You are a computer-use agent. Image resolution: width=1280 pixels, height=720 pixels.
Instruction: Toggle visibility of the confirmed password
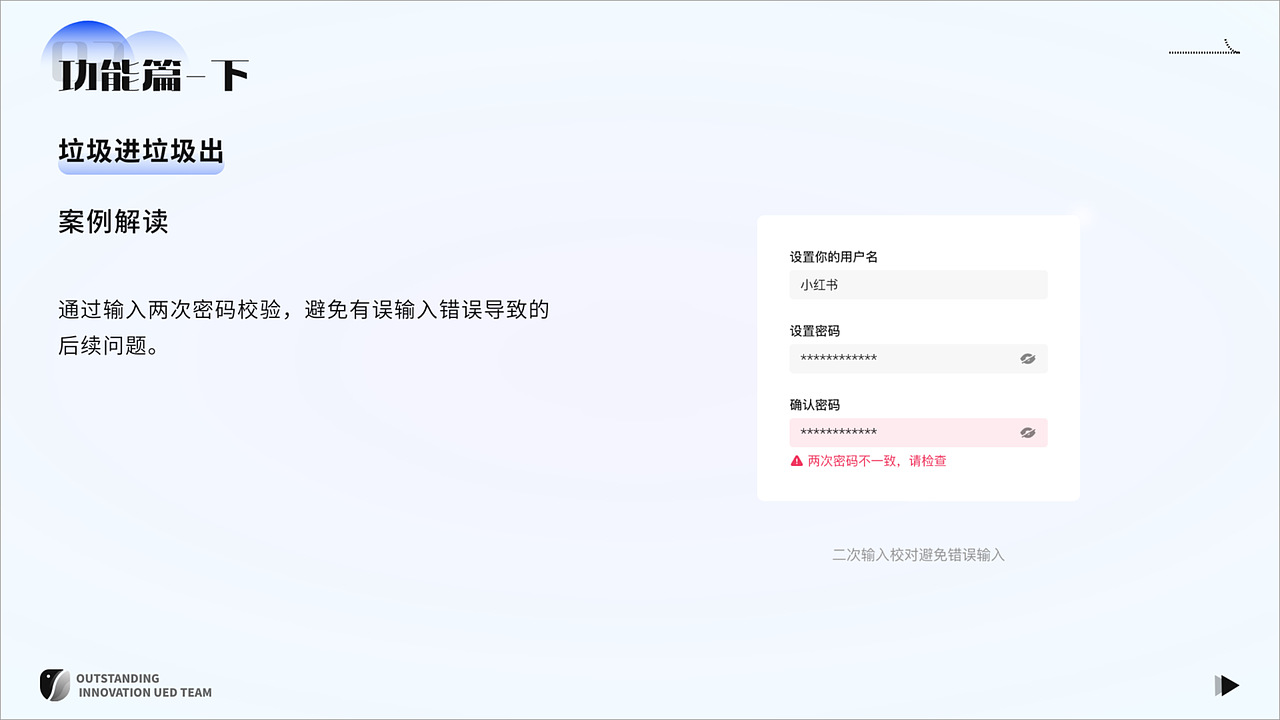pyautogui.click(x=1028, y=432)
